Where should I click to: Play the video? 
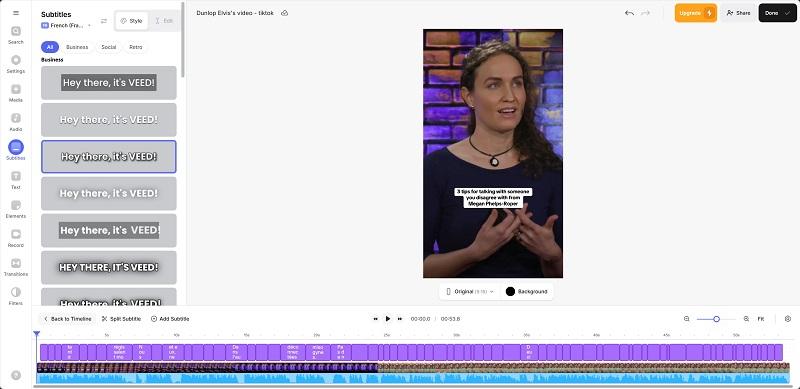(x=388, y=319)
